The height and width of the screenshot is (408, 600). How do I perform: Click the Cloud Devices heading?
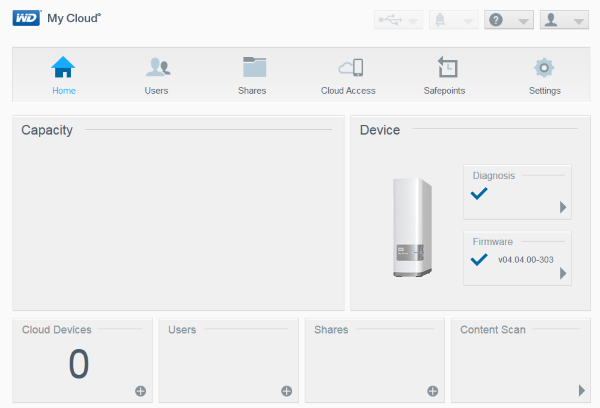click(57, 330)
